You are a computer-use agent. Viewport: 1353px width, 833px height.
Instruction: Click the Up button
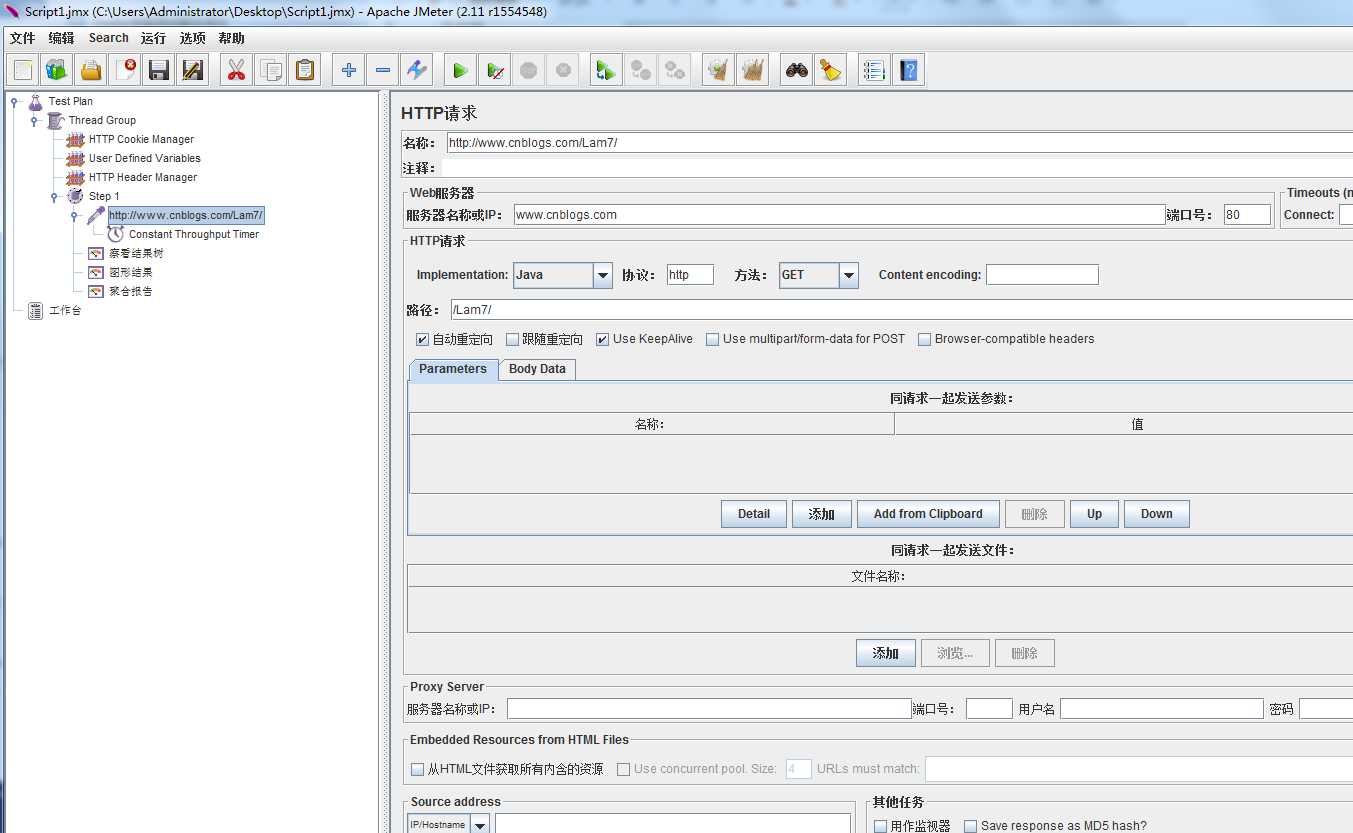[x=1094, y=514]
